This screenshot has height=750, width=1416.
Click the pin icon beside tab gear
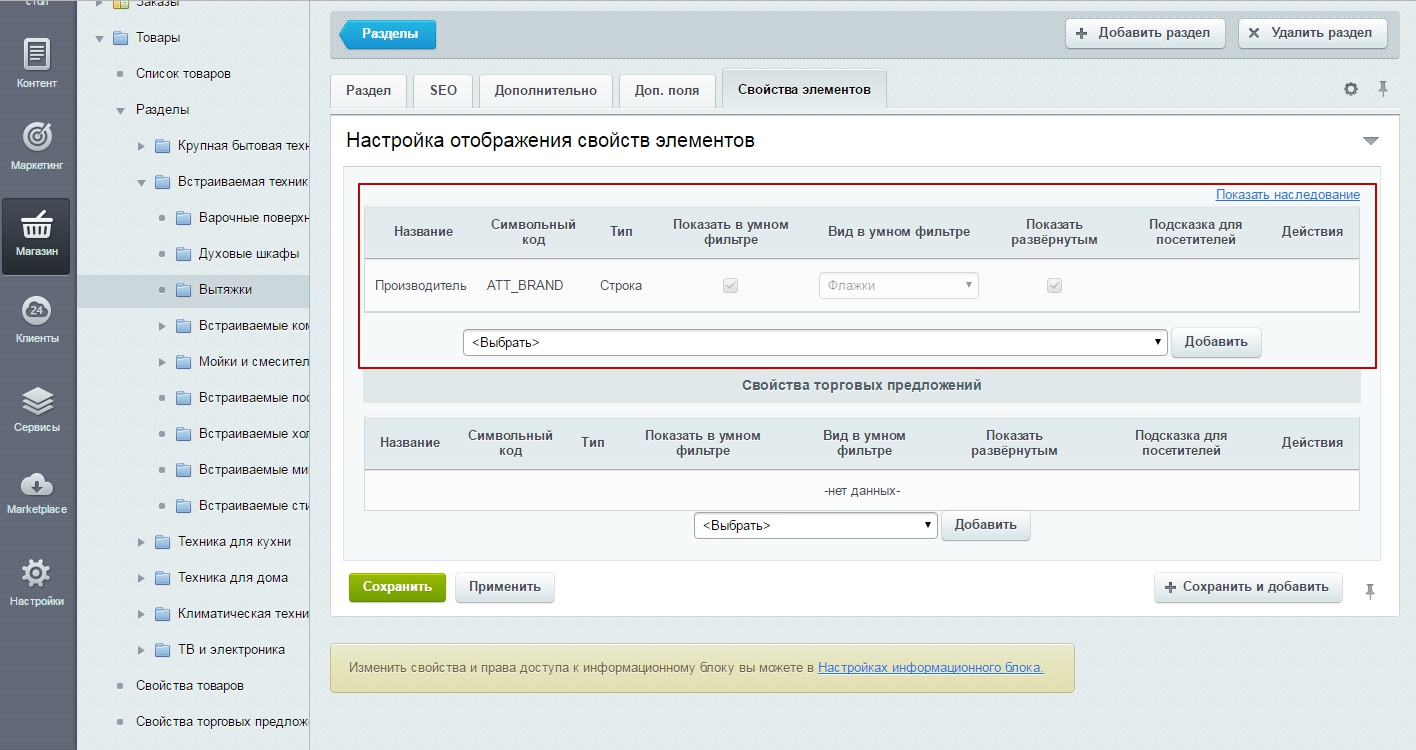(1383, 89)
